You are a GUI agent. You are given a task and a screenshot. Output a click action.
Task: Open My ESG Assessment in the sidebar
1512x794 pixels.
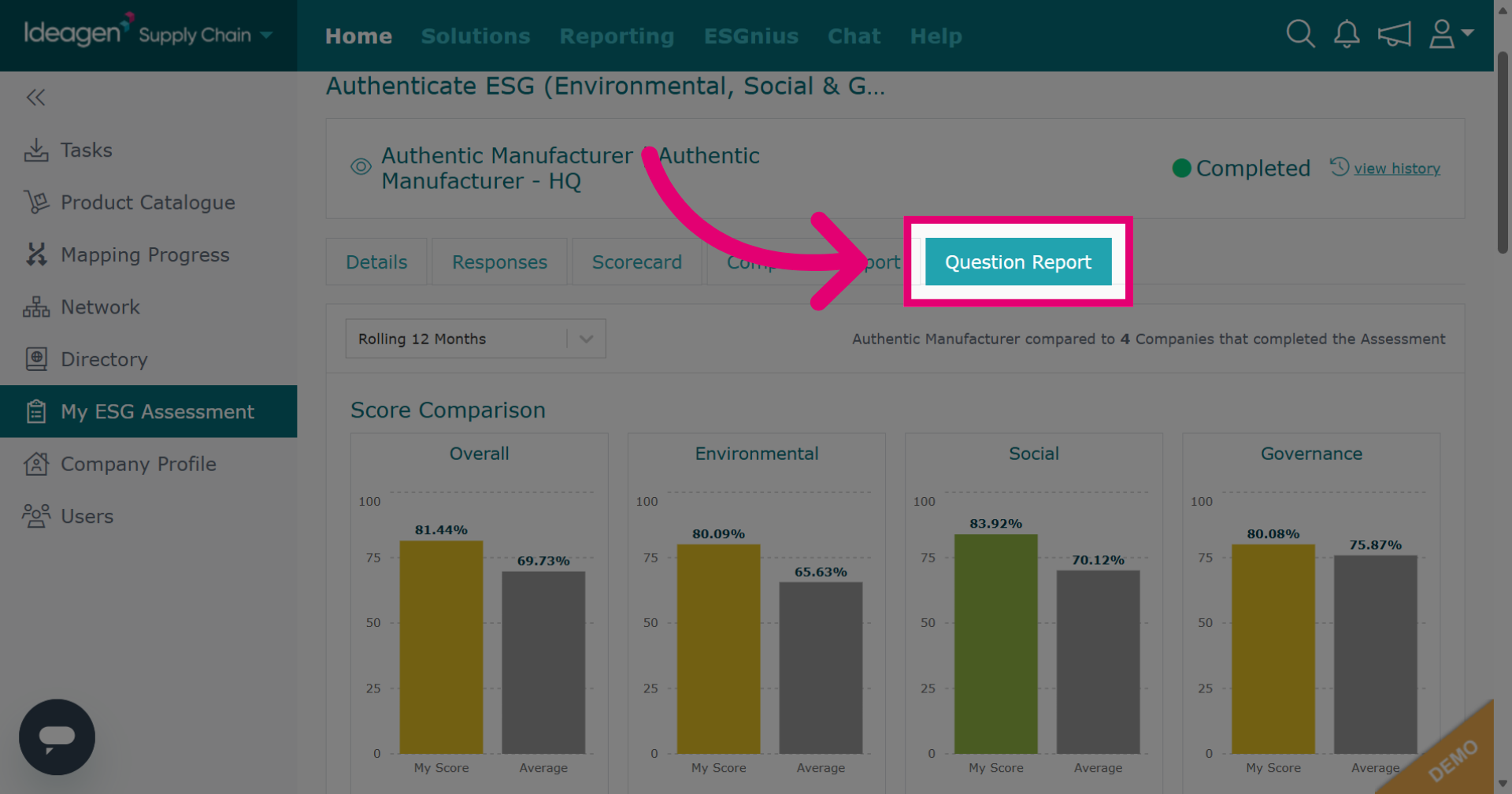coord(149,411)
